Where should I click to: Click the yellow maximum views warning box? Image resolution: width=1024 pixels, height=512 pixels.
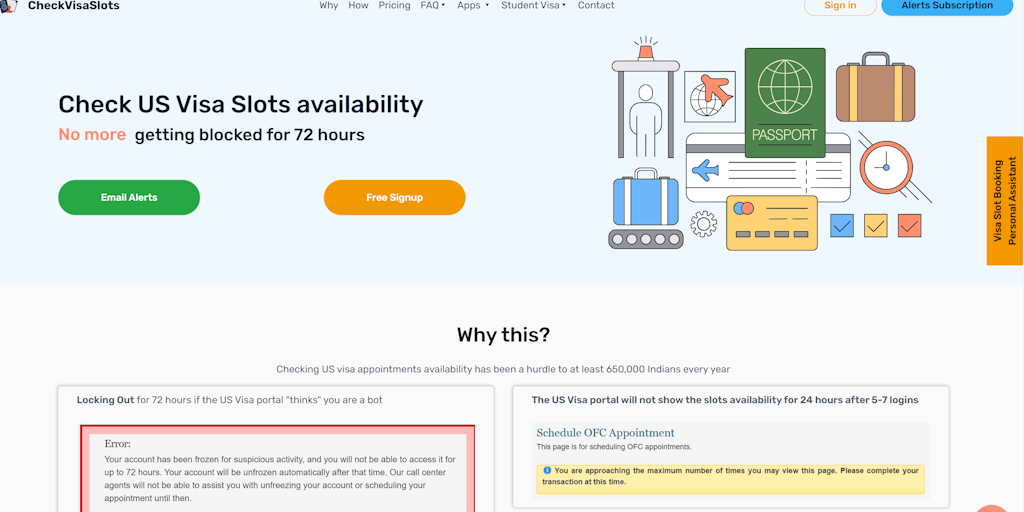click(x=731, y=479)
